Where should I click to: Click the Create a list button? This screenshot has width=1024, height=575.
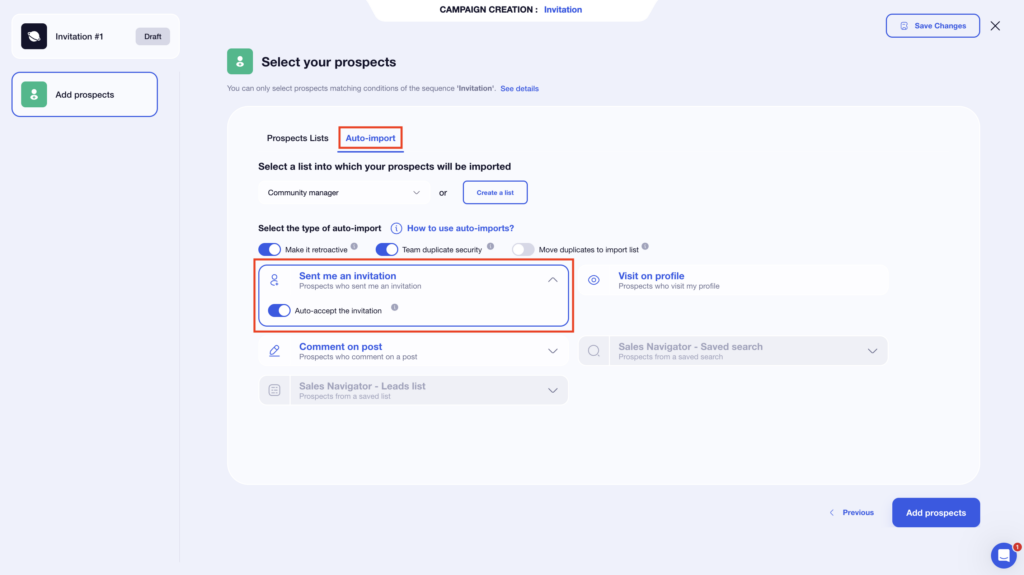[495, 193]
